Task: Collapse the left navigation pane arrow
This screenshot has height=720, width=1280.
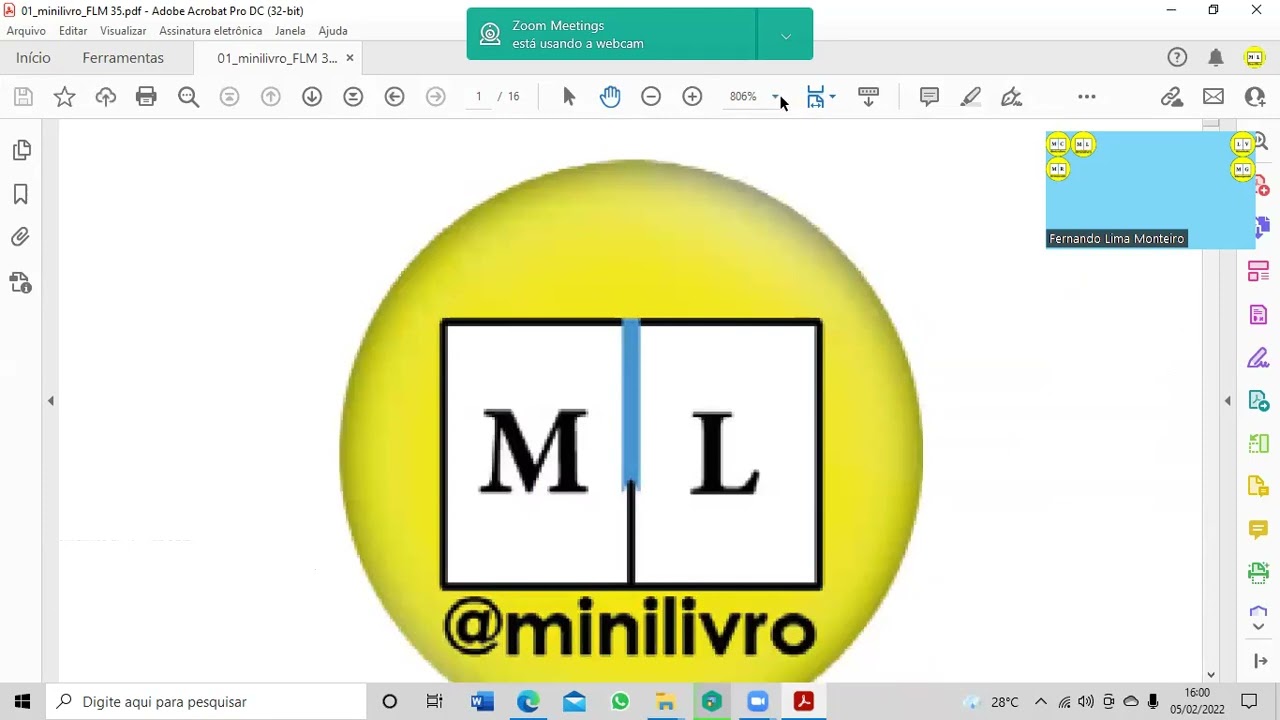Action: 50,401
